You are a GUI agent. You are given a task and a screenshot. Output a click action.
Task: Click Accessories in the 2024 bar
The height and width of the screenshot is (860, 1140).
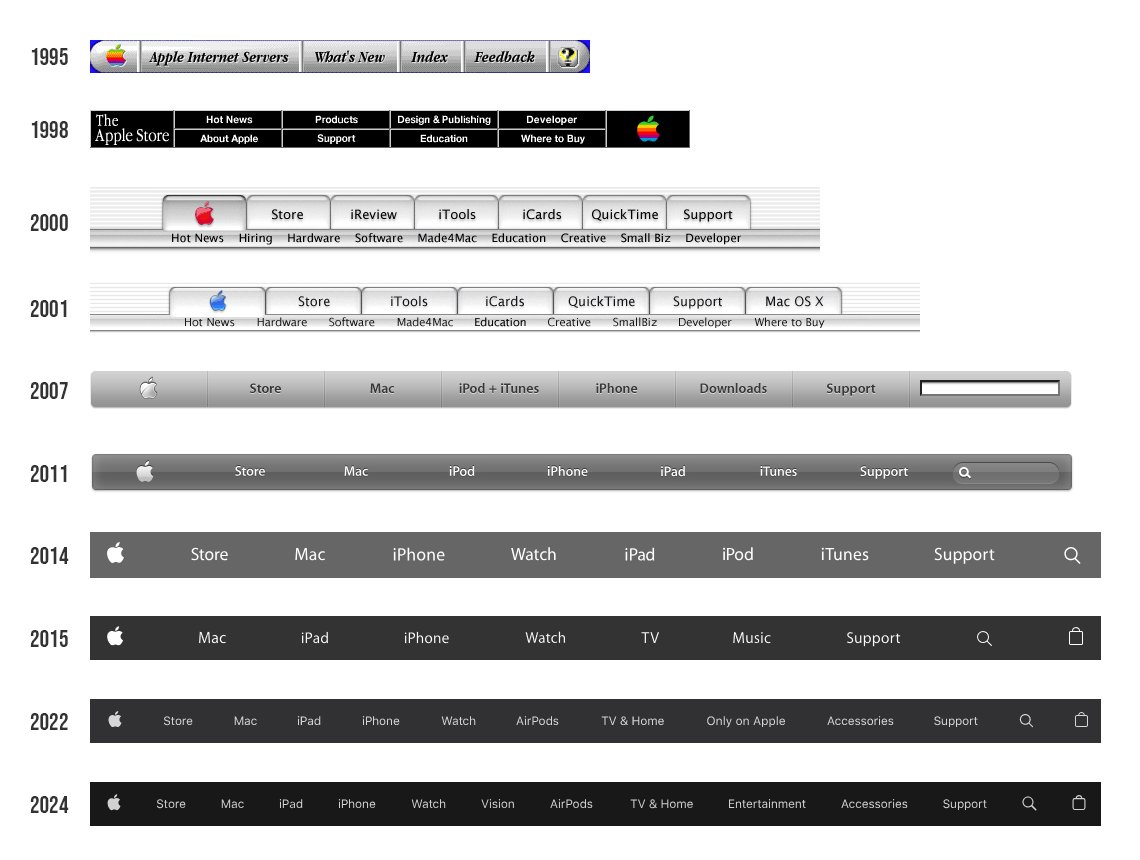point(874,803)
